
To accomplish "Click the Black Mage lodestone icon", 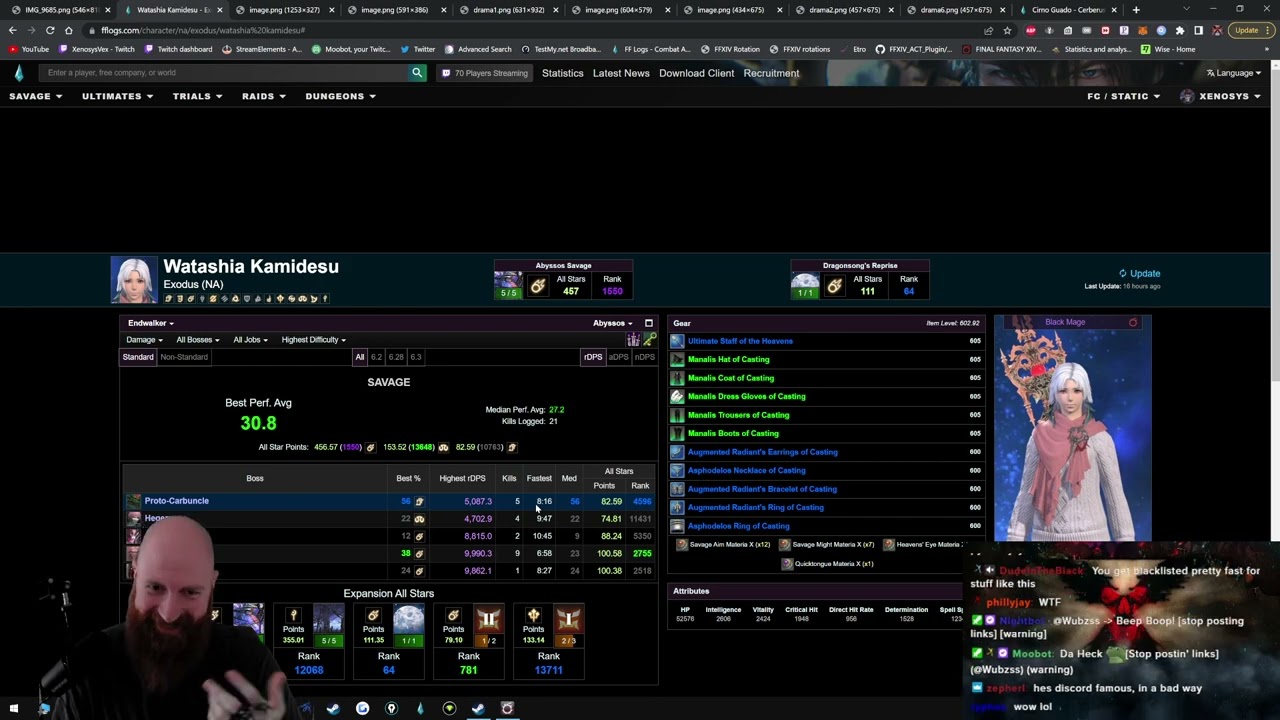I will coord(1133,323).
